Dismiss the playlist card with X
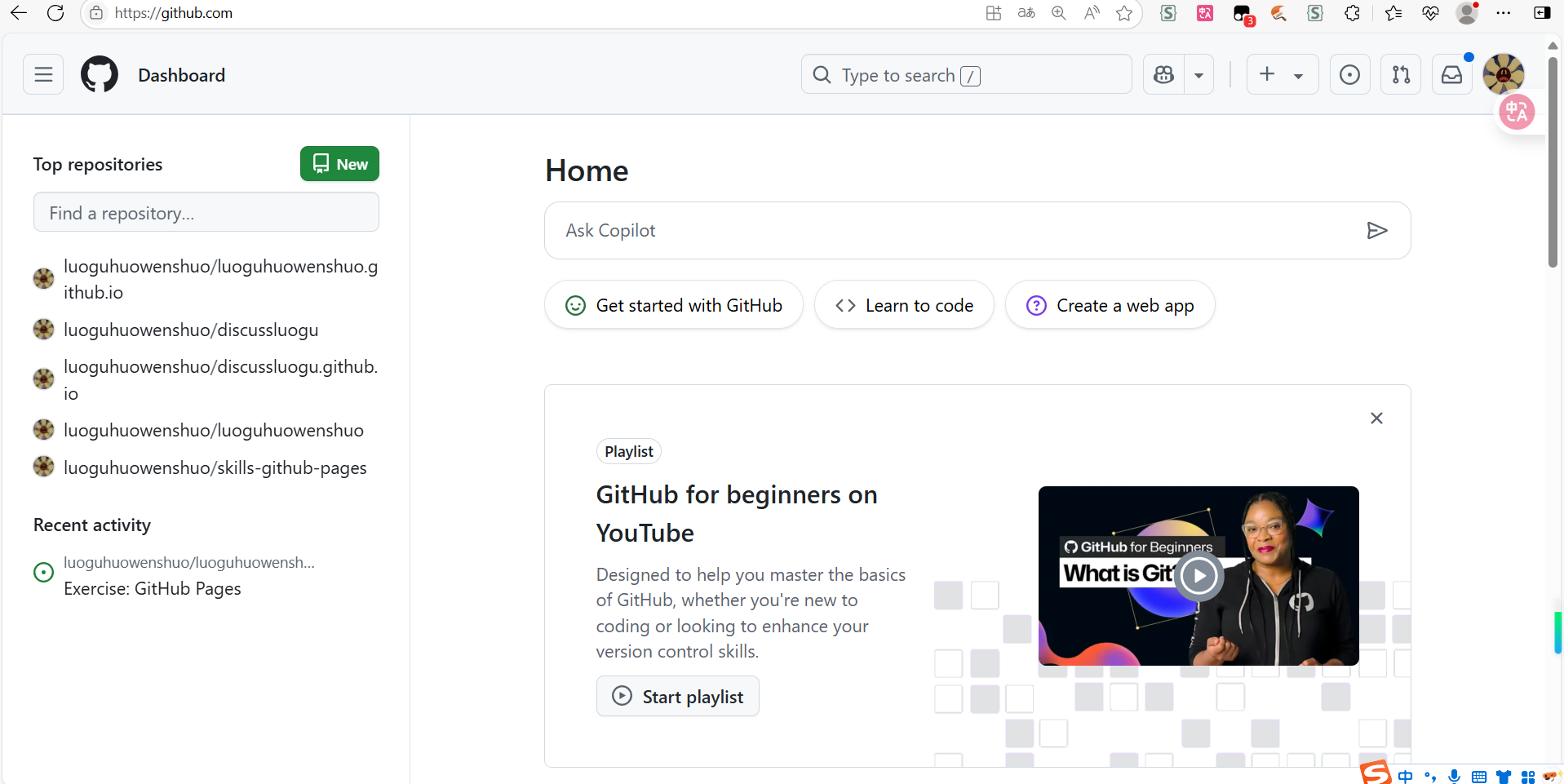The image size is (1564, 784). (1376, 419)
